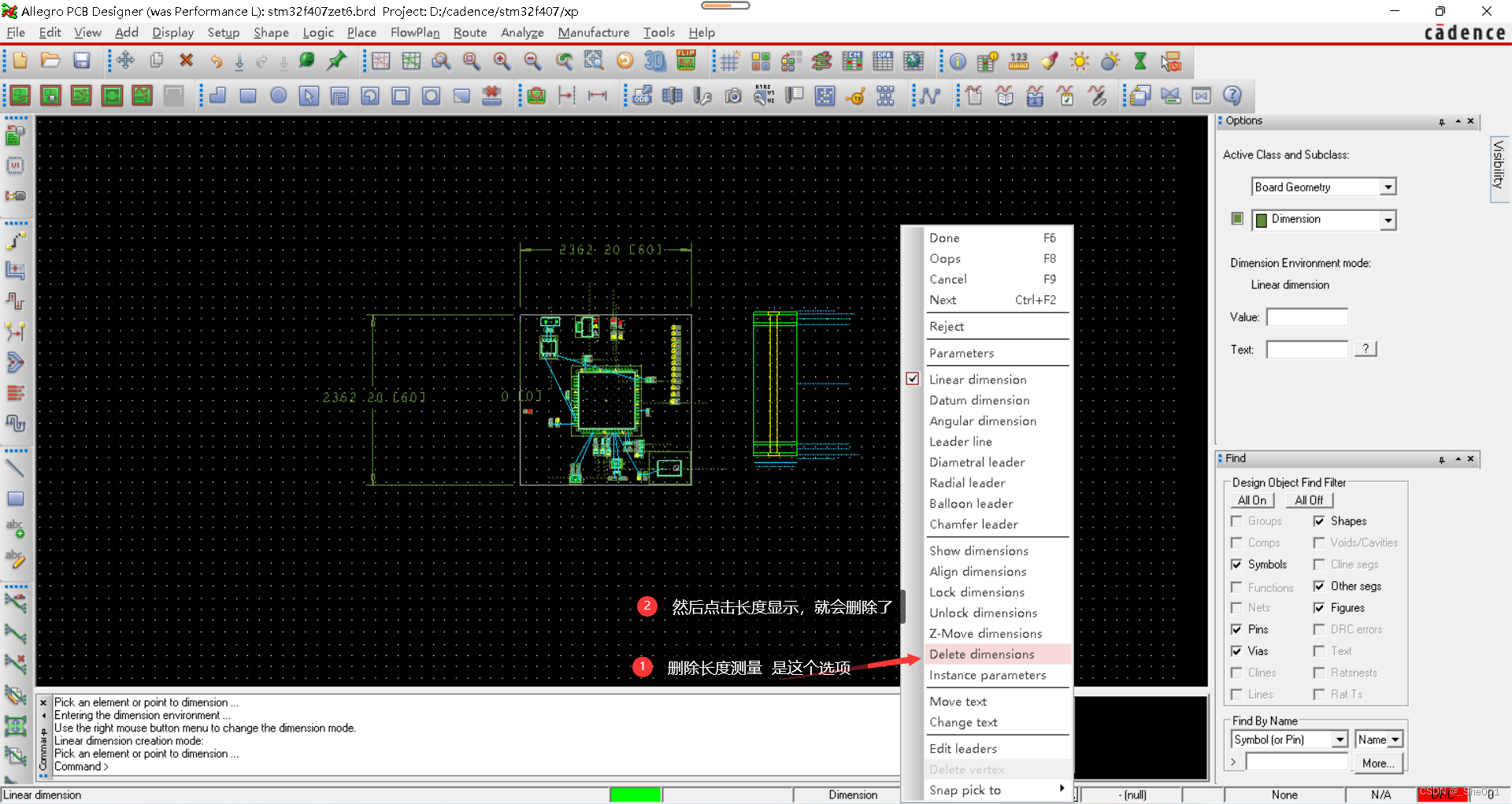Enable the Nets find filter checkbox
Viewport: 1512px width, 804px height.
1236,608
